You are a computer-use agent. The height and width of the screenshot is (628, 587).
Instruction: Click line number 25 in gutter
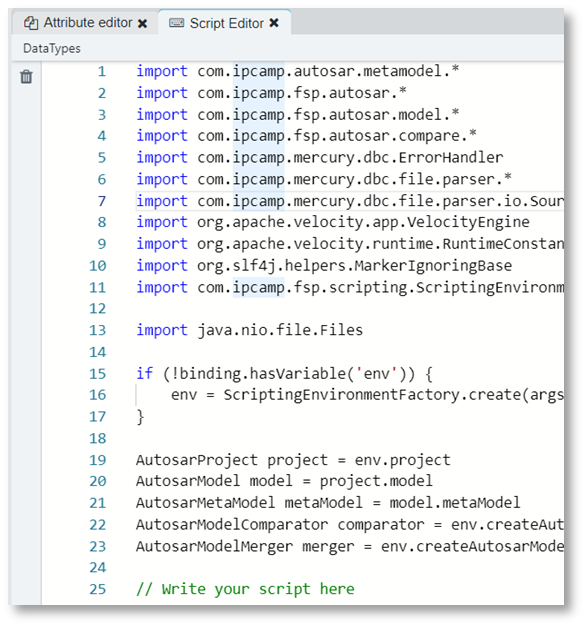[98, 589]
